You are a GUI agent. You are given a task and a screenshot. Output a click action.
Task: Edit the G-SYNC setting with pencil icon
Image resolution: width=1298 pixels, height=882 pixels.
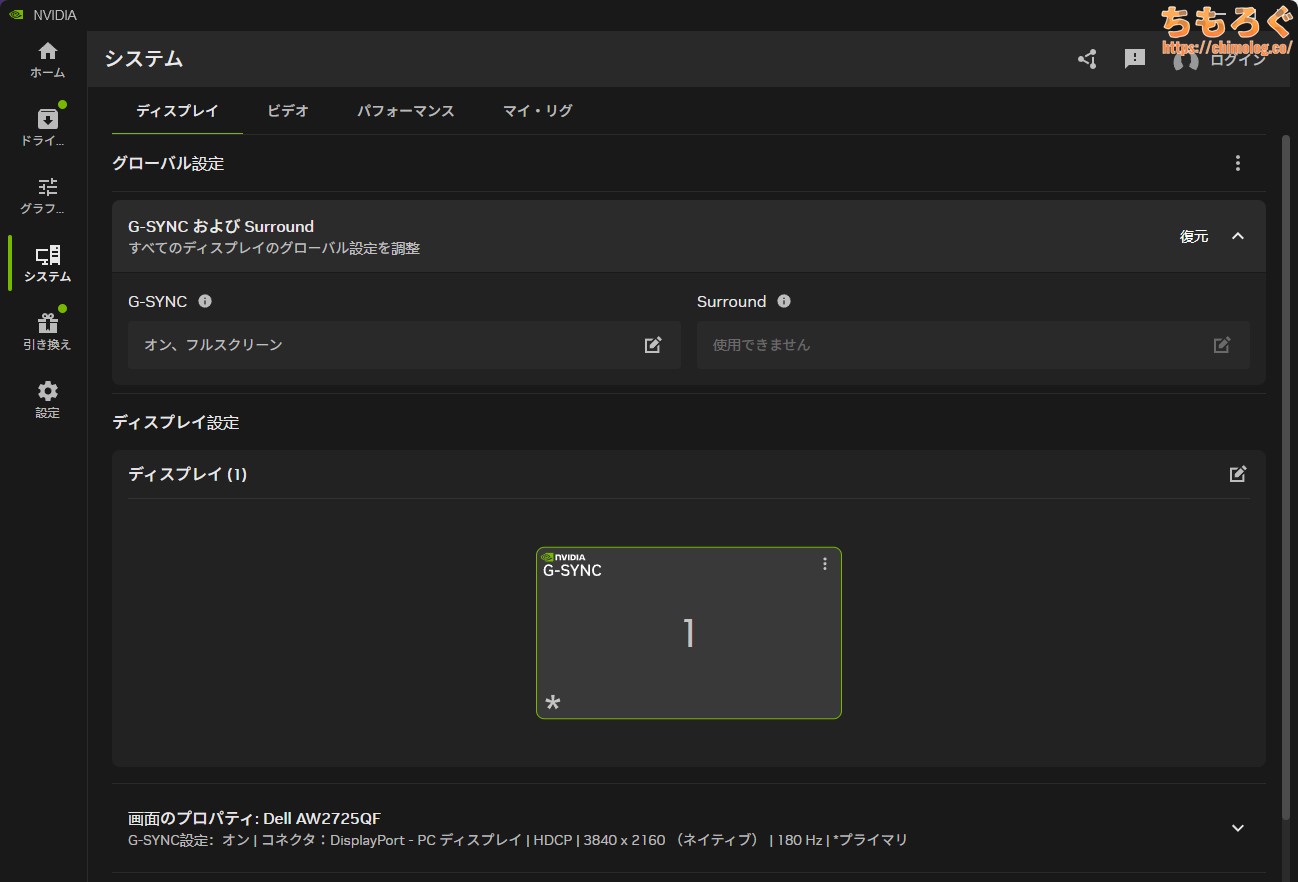click(653, 345)
